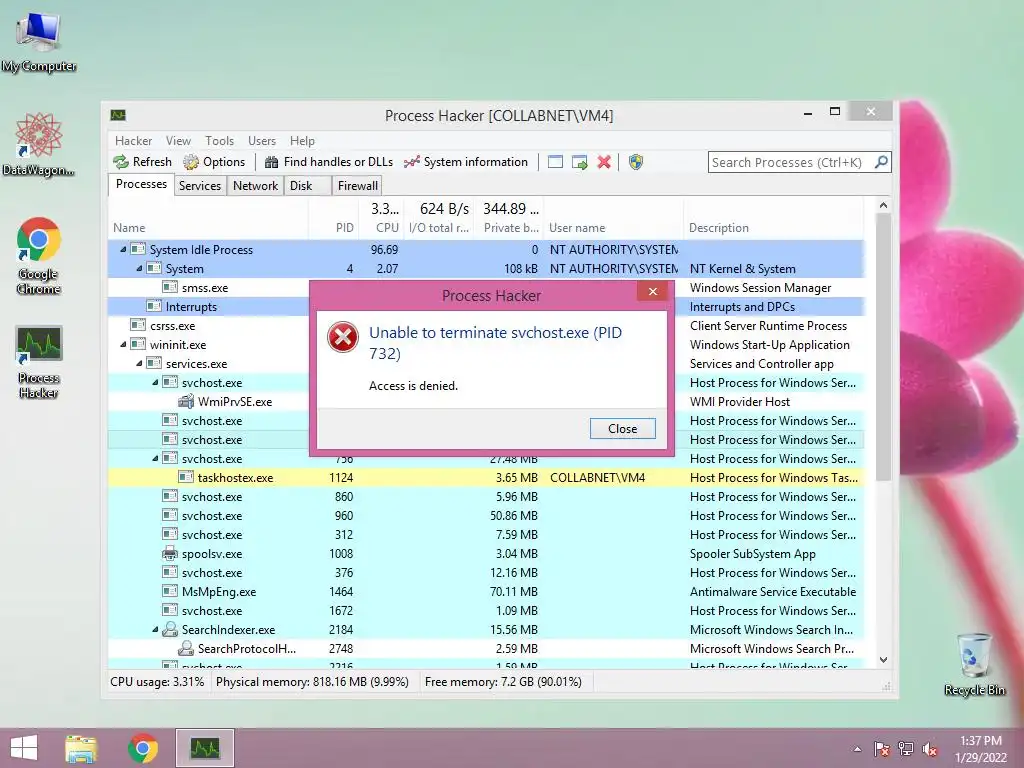1024x768 pixels.
Task: Click the scrollbar up arrow
Action: tap(884, 205)
